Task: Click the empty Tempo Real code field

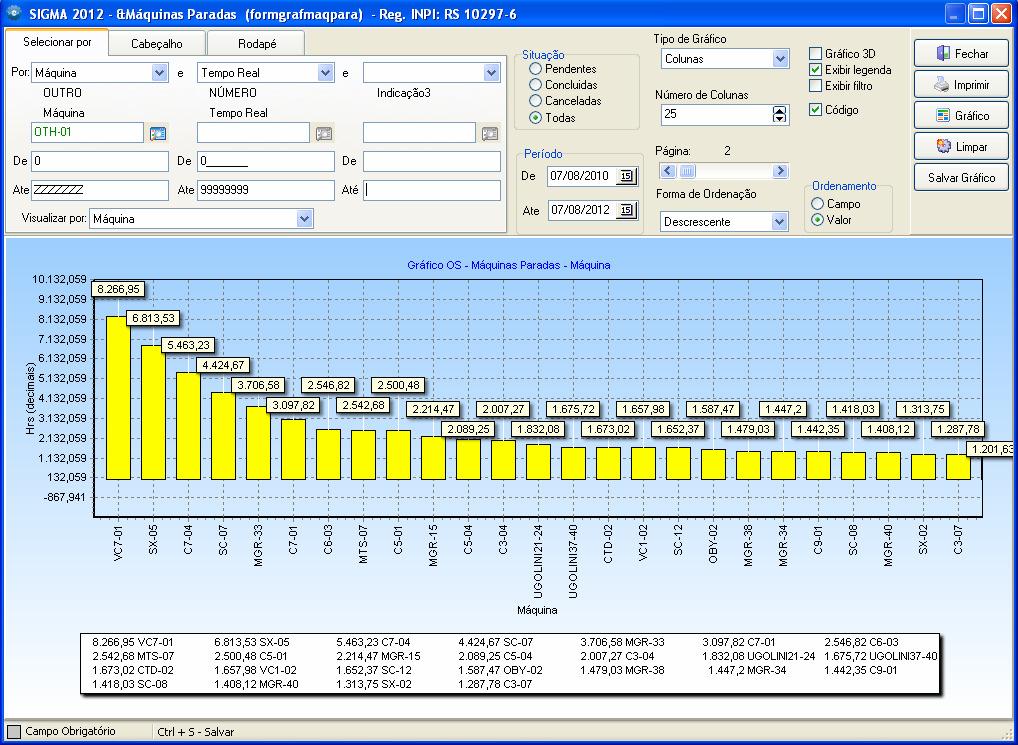Action: coord(253,132)
